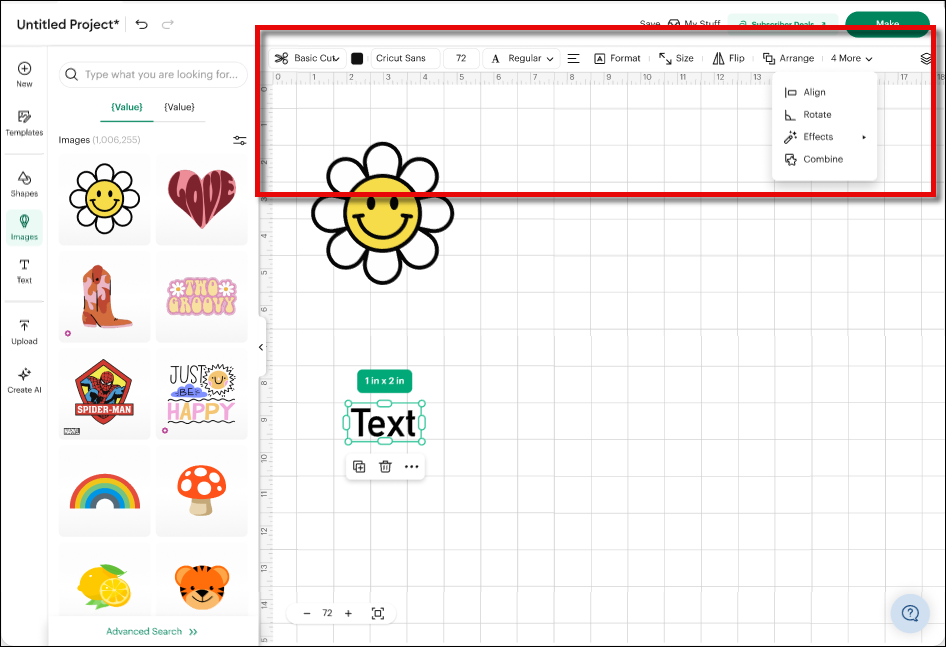Select Combine in the open menu
Image resolution: width=946 pixels, height=647 pixels.
(x=821, y=158)
